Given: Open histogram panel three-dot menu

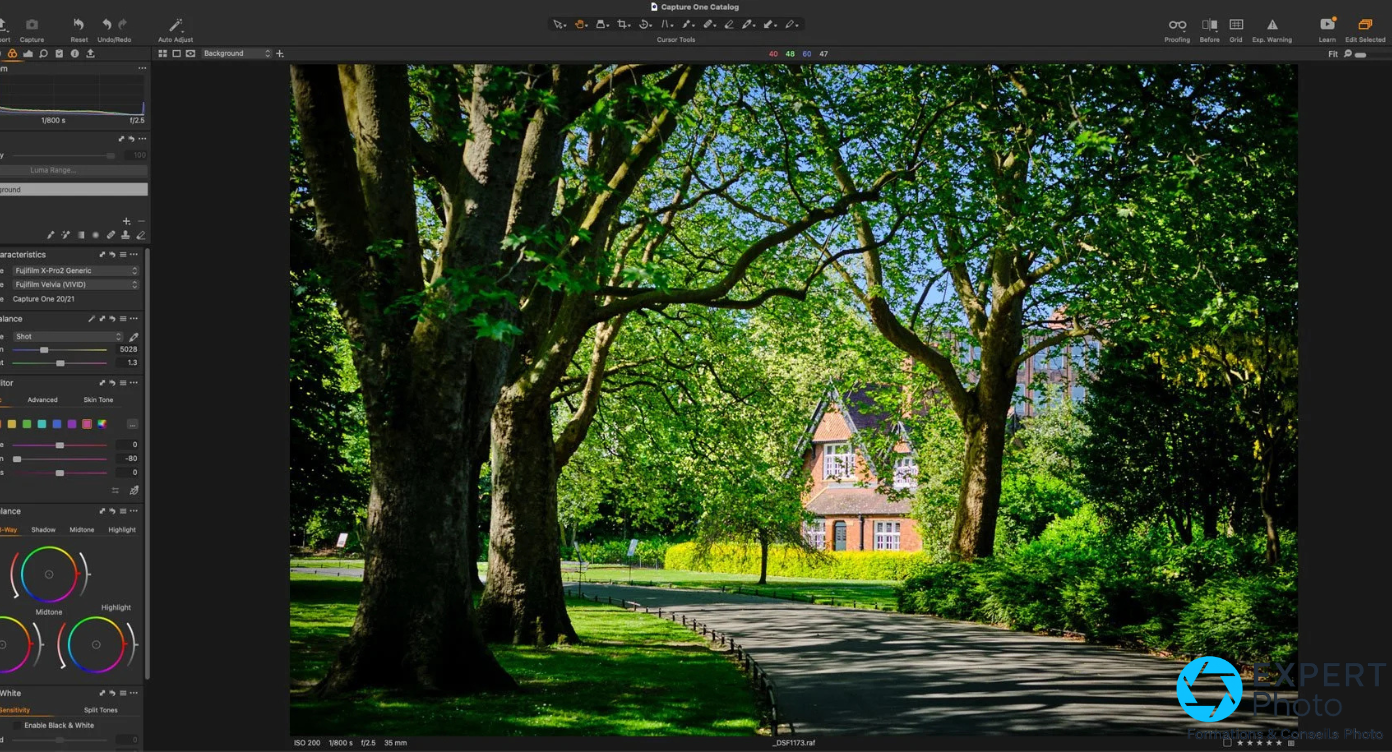Looking at the screenshot, I should point(142,69).
